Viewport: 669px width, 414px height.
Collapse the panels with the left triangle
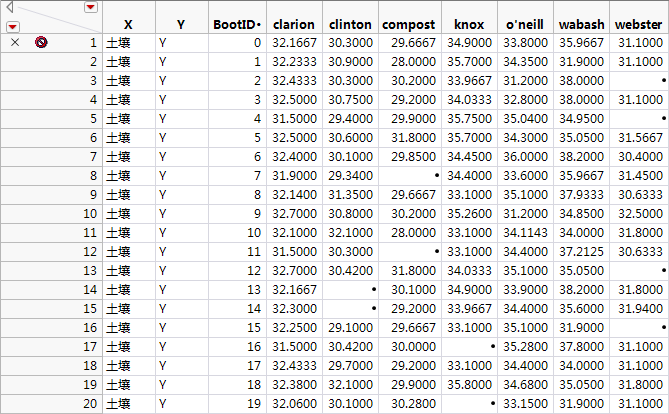10,7
